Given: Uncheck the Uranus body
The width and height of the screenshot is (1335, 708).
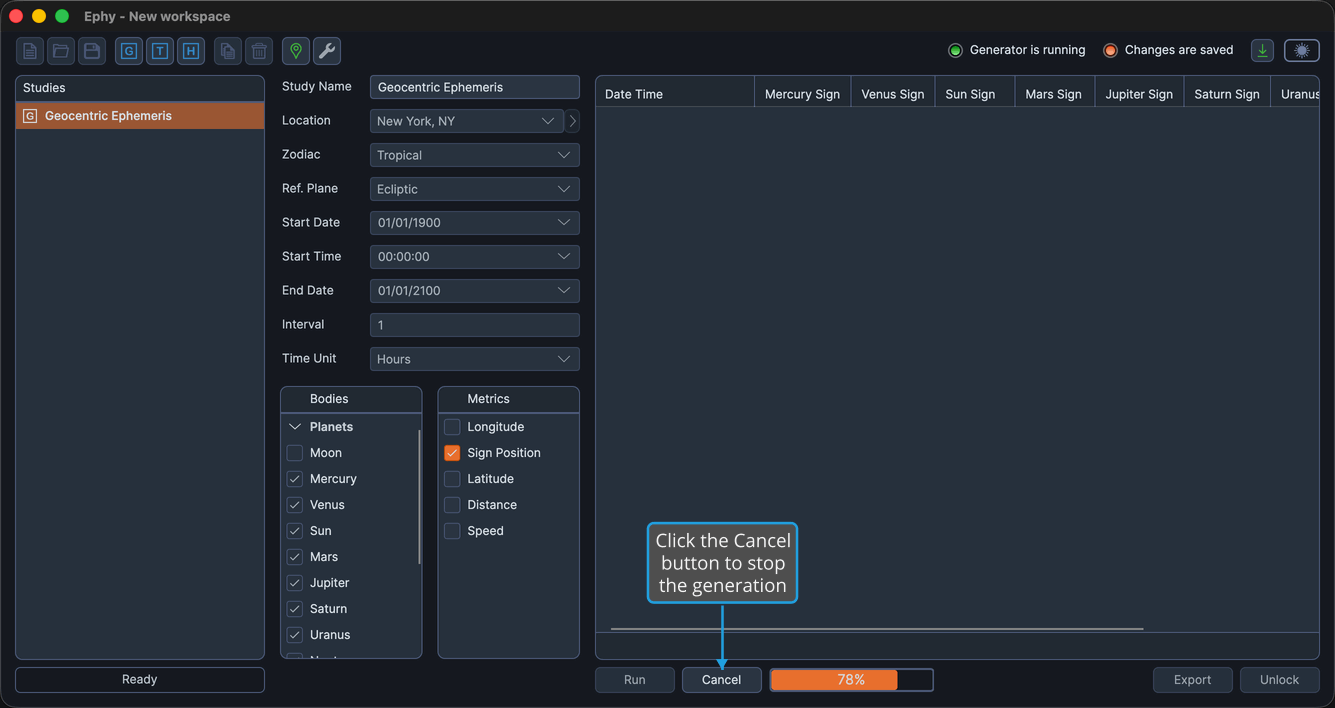Looking at the screenshot, I should coord(295,635).
